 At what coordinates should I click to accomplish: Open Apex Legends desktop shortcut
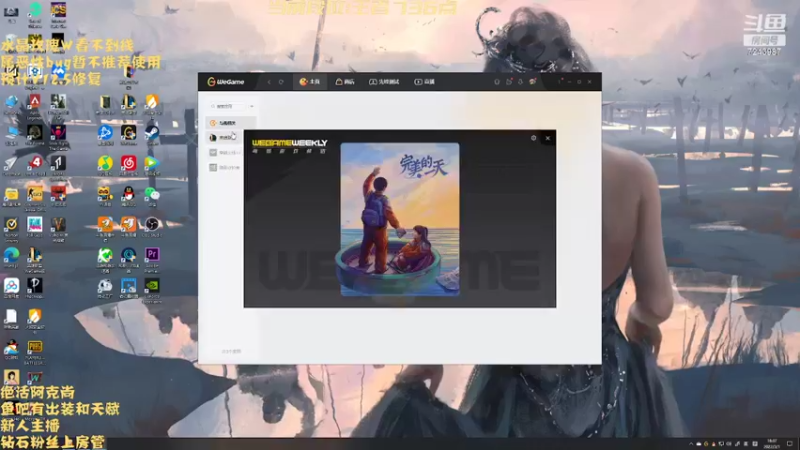(x=35, y=106)
